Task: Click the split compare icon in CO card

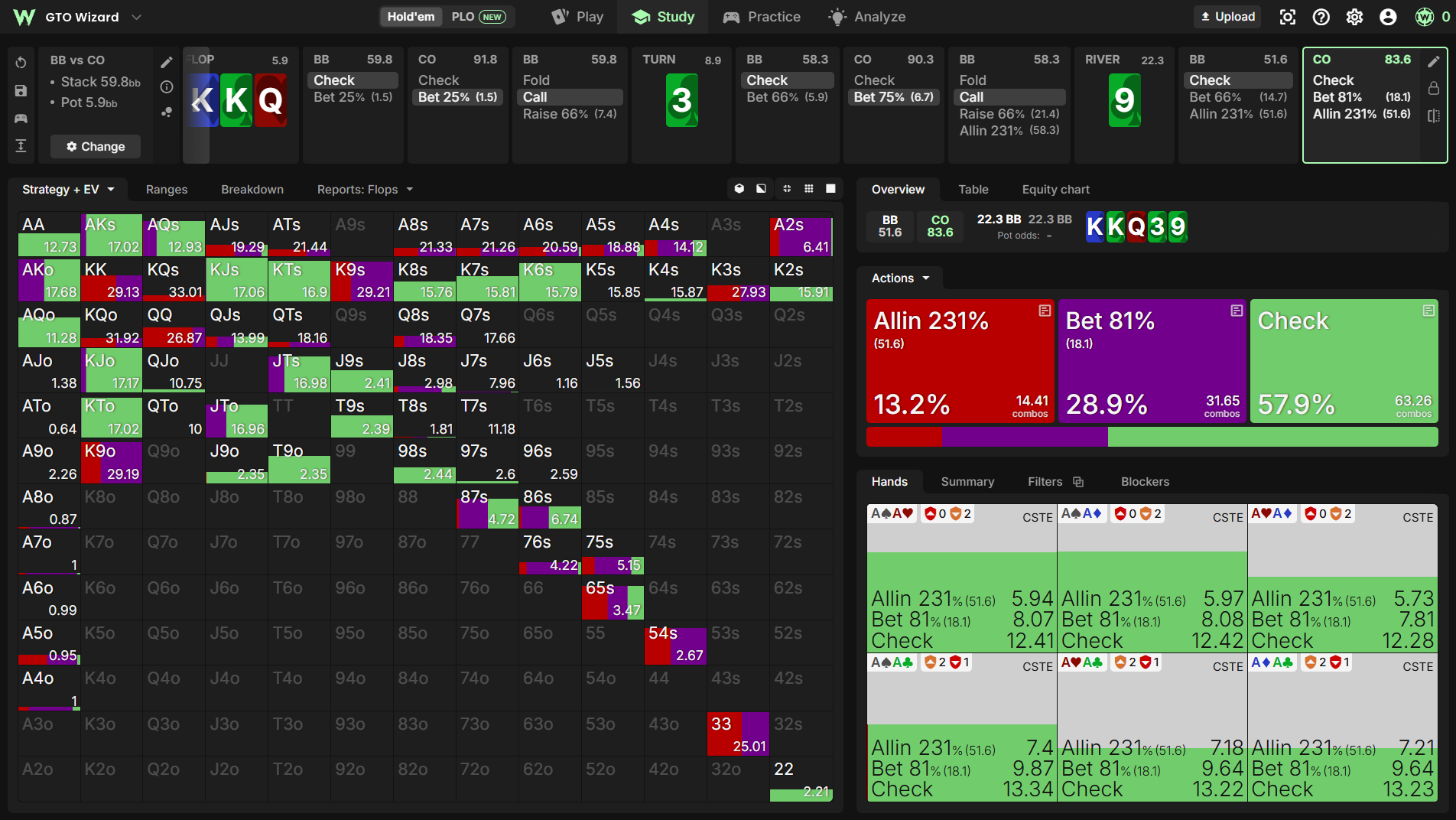Action: (1434, 116)
